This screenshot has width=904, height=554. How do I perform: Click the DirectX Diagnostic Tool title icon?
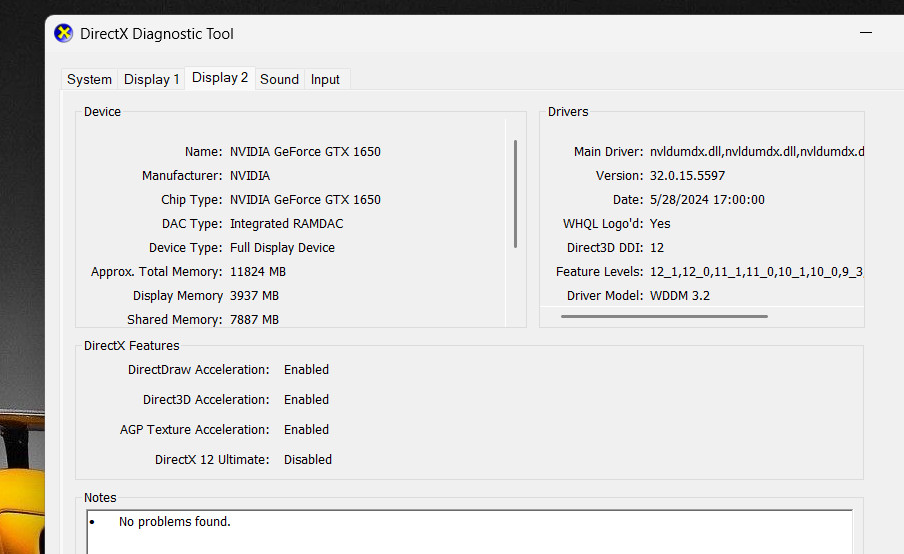(x=63, y=33)
